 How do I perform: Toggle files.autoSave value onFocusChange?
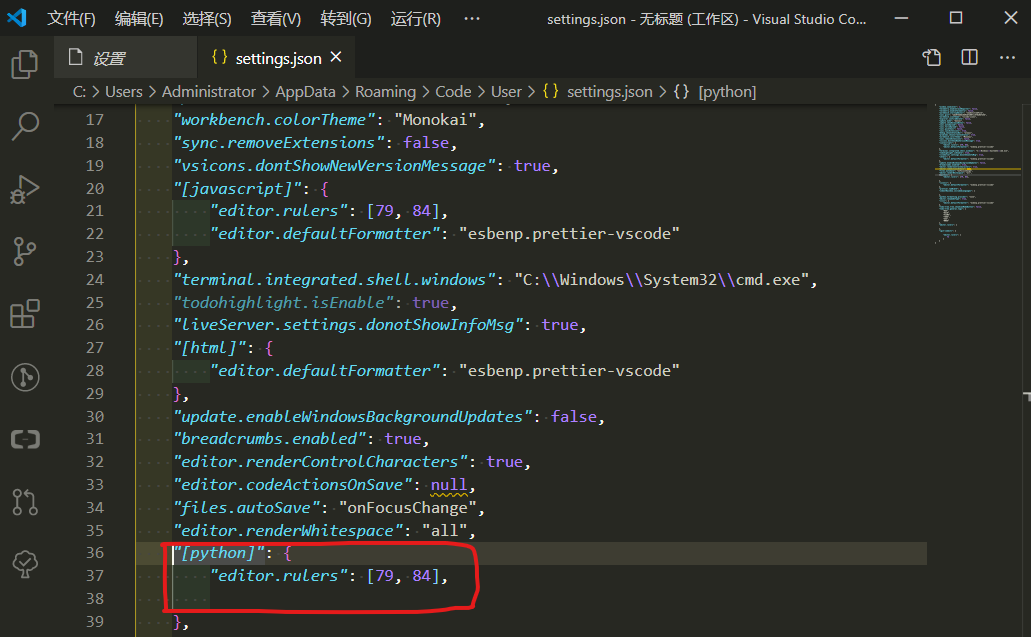tap(413, 507)
